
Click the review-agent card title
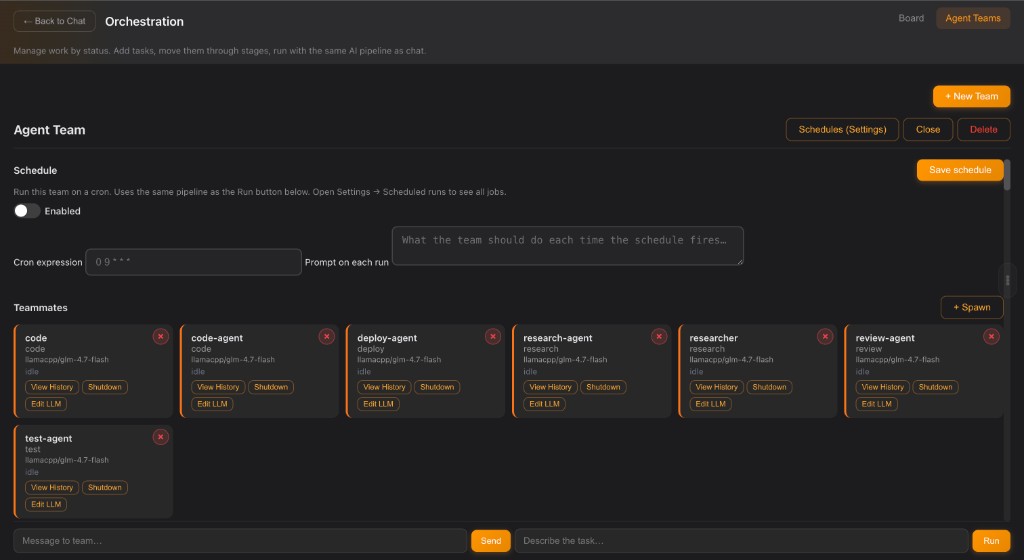coord(885,338)
